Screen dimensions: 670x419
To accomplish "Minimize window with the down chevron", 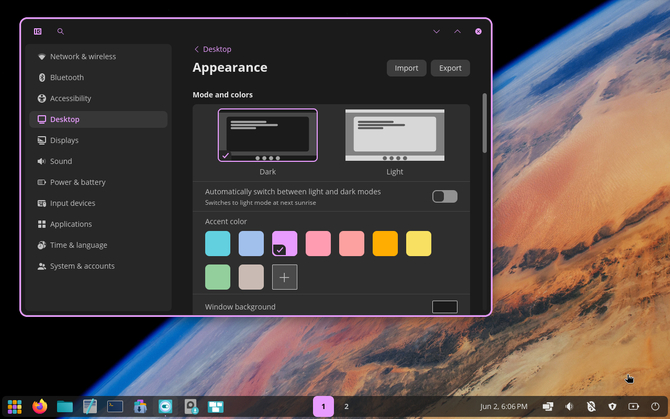I will point(436,31).
